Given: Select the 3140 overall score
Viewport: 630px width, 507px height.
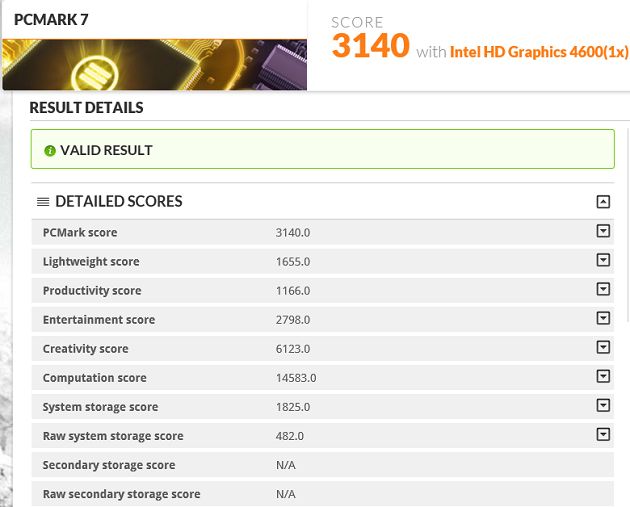Looking at the screenshot, I should click(x=370, y=45).
